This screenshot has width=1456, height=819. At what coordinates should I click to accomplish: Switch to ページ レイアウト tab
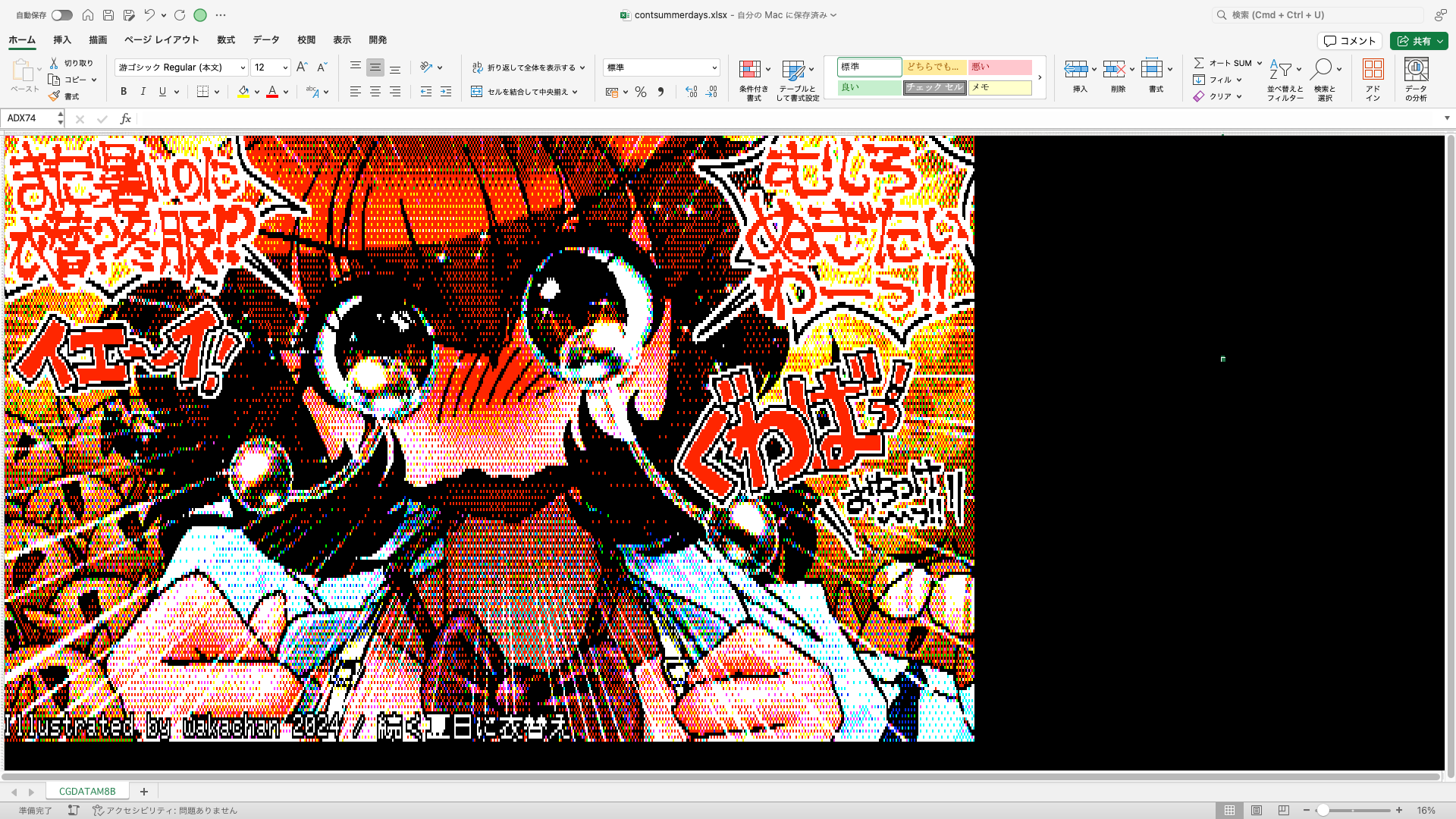[162, 40]
